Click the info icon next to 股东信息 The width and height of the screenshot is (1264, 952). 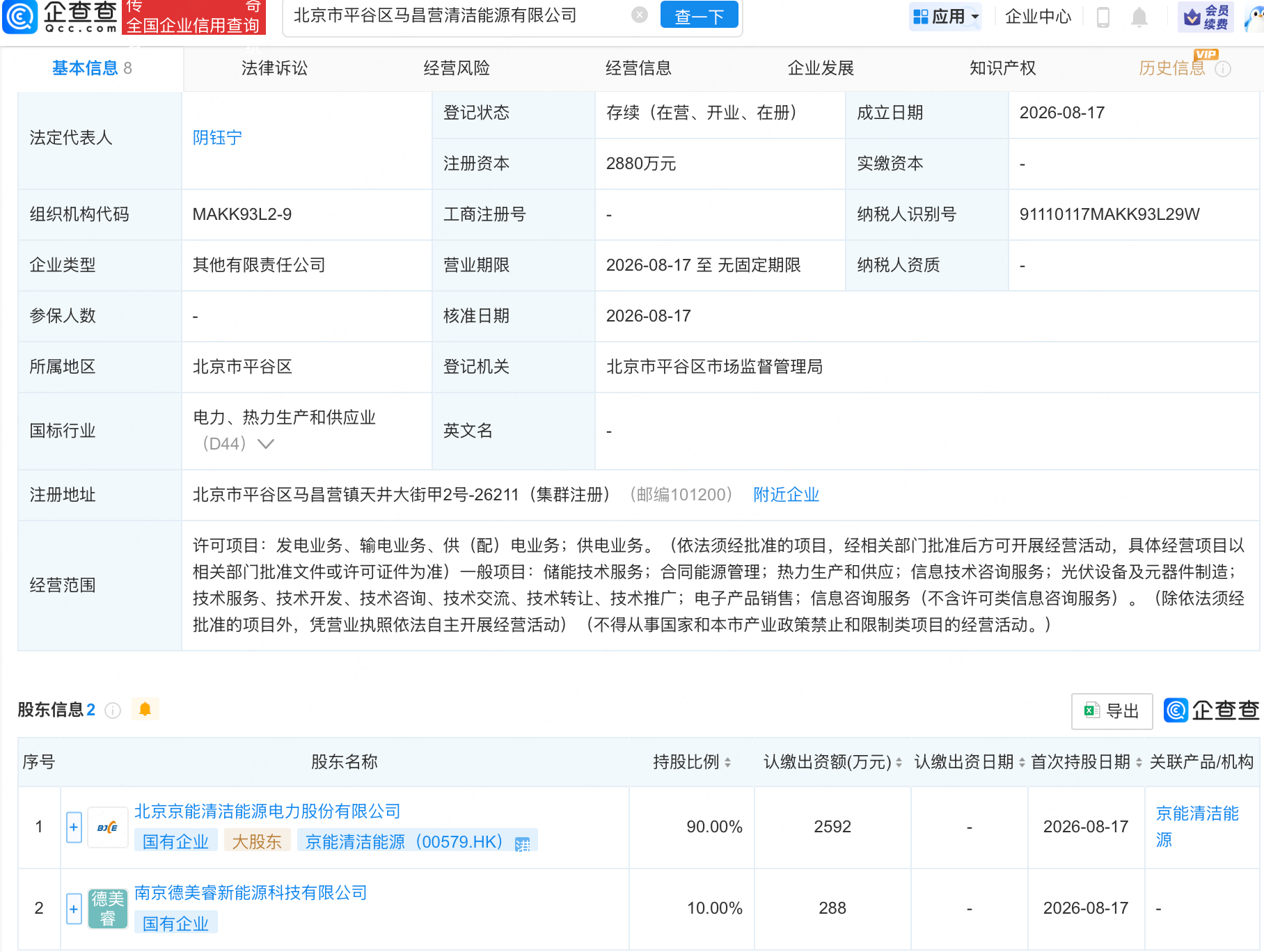[x=112, y=711]
